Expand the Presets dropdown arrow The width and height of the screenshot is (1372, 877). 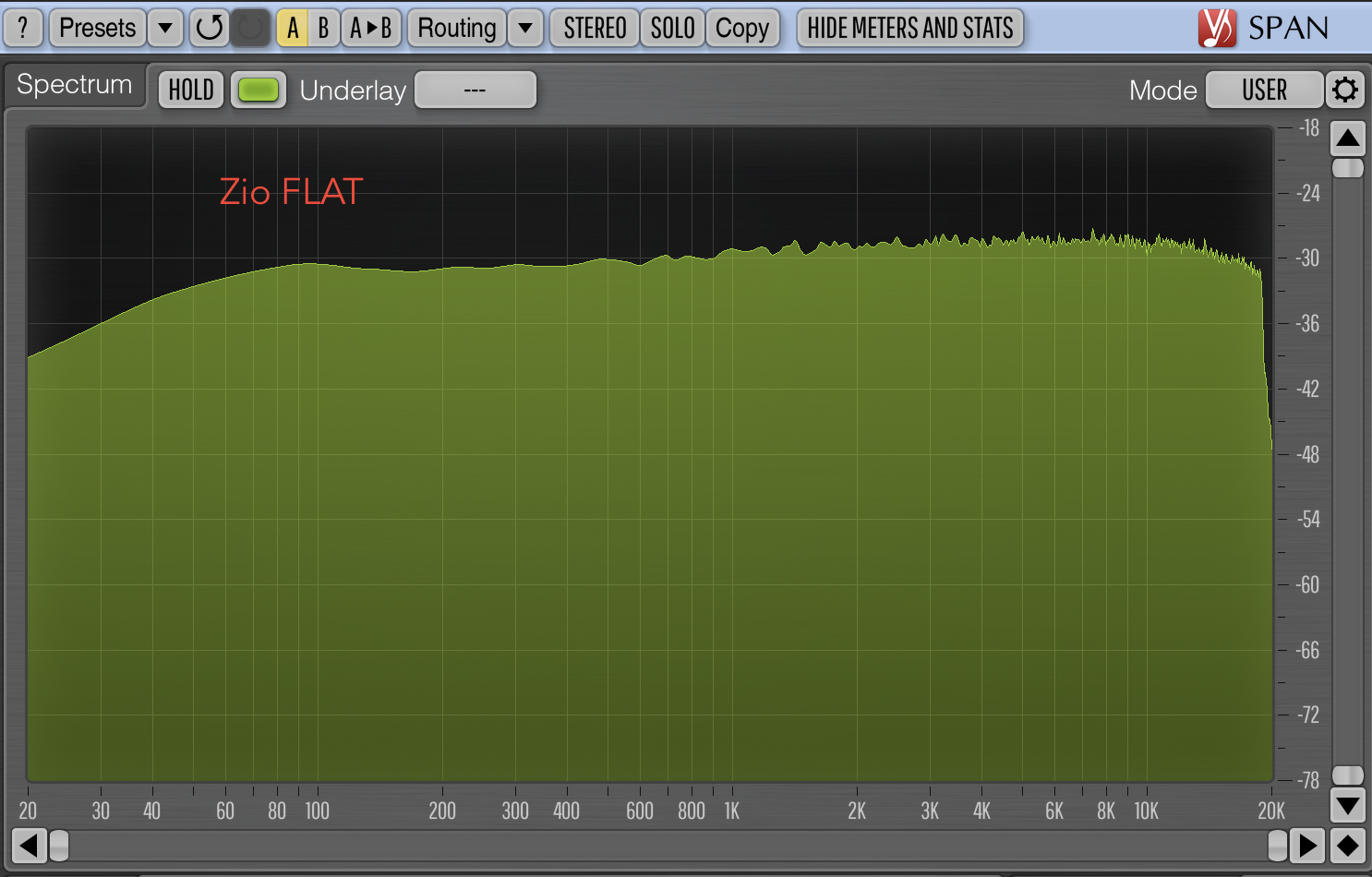click(165, 28)
